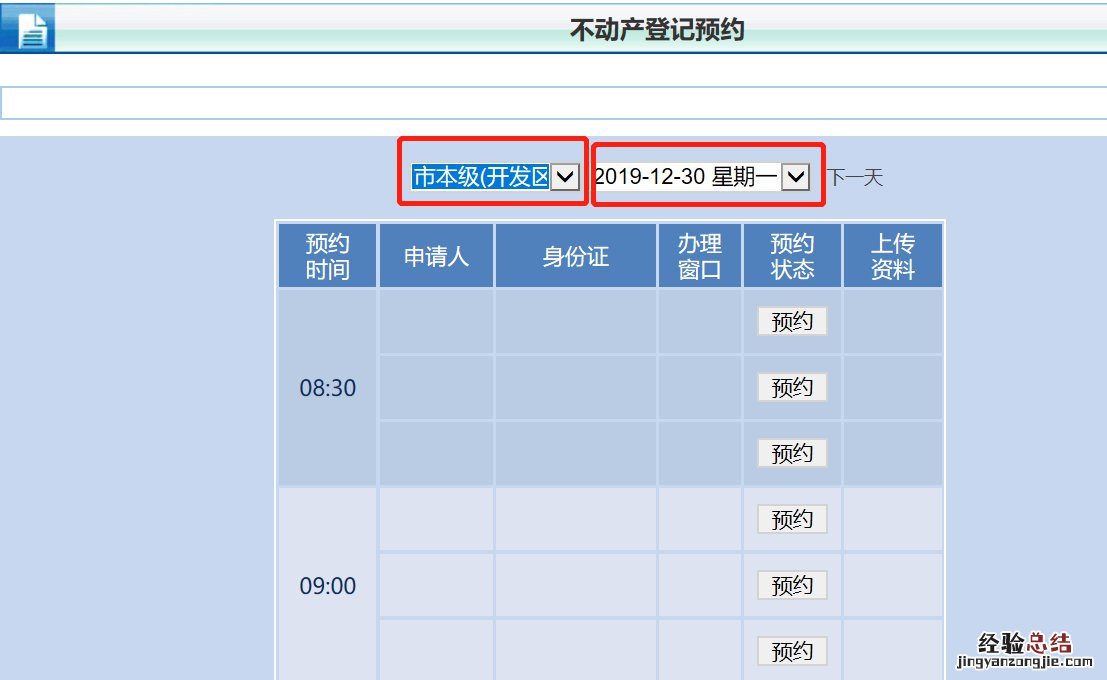
Task: Select the 08:30 time slot cell
Action: [x=327, y=388]
